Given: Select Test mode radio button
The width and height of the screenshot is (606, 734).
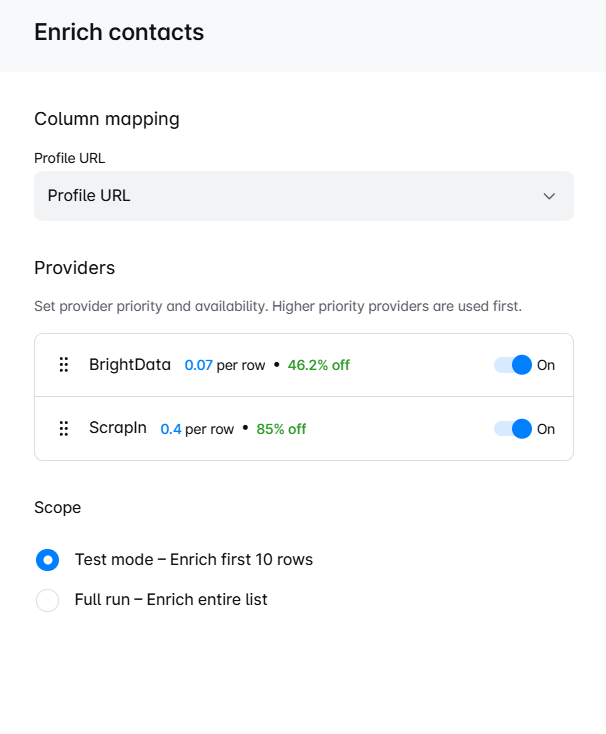Looking at the screenshot, I should coord(47,560).
